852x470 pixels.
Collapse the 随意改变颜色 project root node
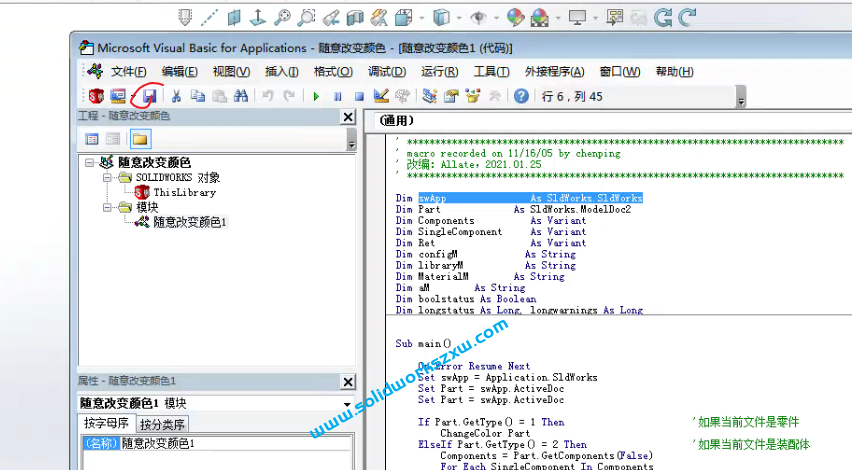pos(90,162)
